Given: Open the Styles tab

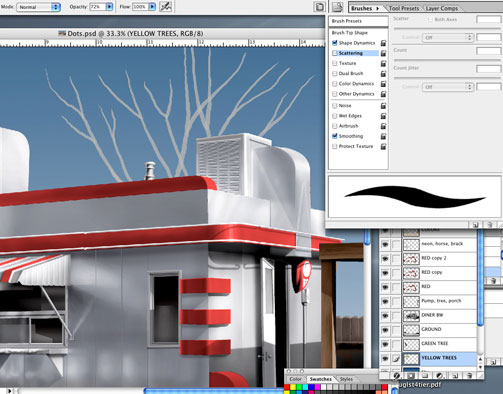Looking at the screenshot, I should pyautogui.click(x=346, y=379).
